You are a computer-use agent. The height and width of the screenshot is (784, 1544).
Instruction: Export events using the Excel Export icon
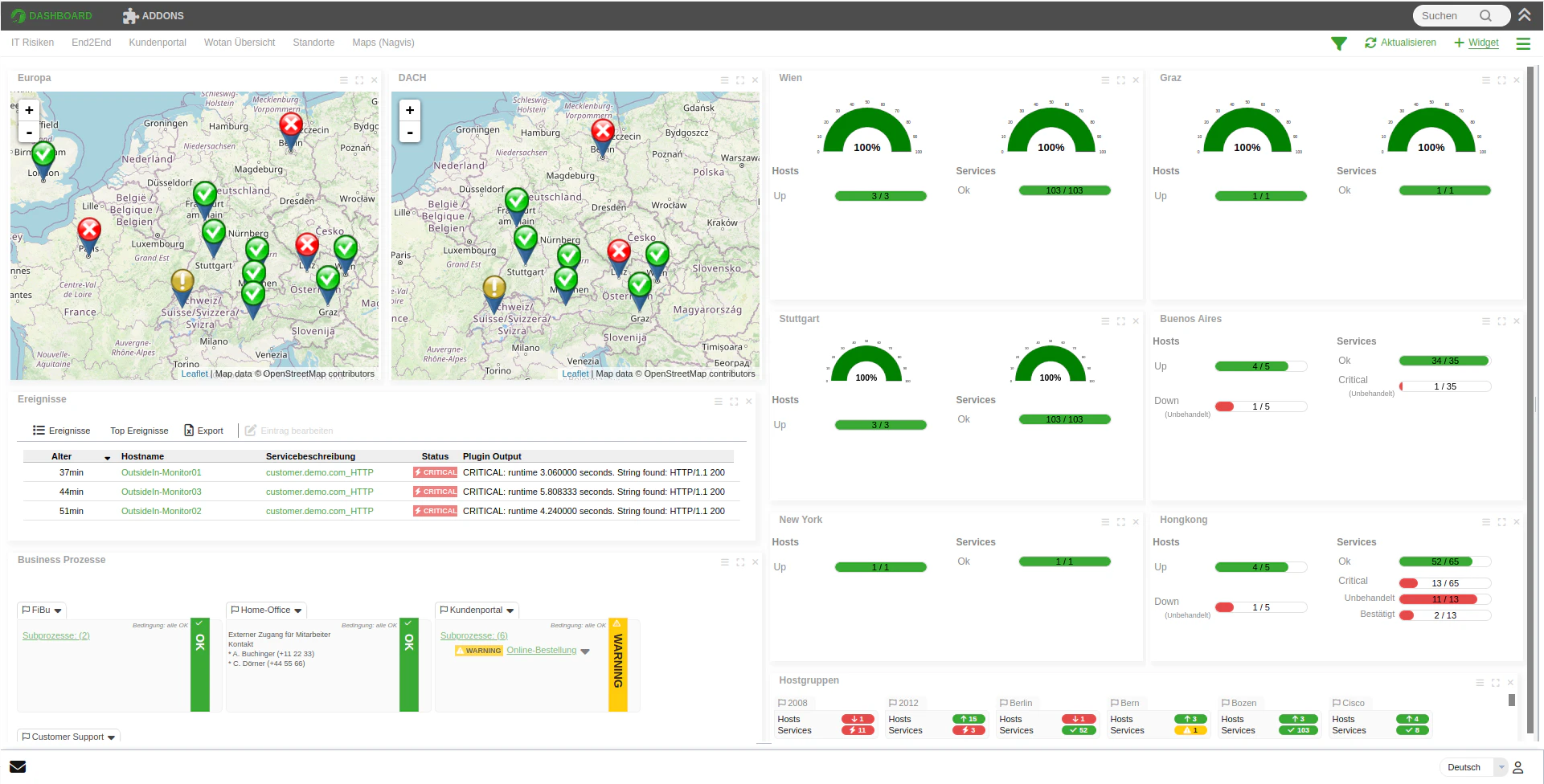pos(187,431)
